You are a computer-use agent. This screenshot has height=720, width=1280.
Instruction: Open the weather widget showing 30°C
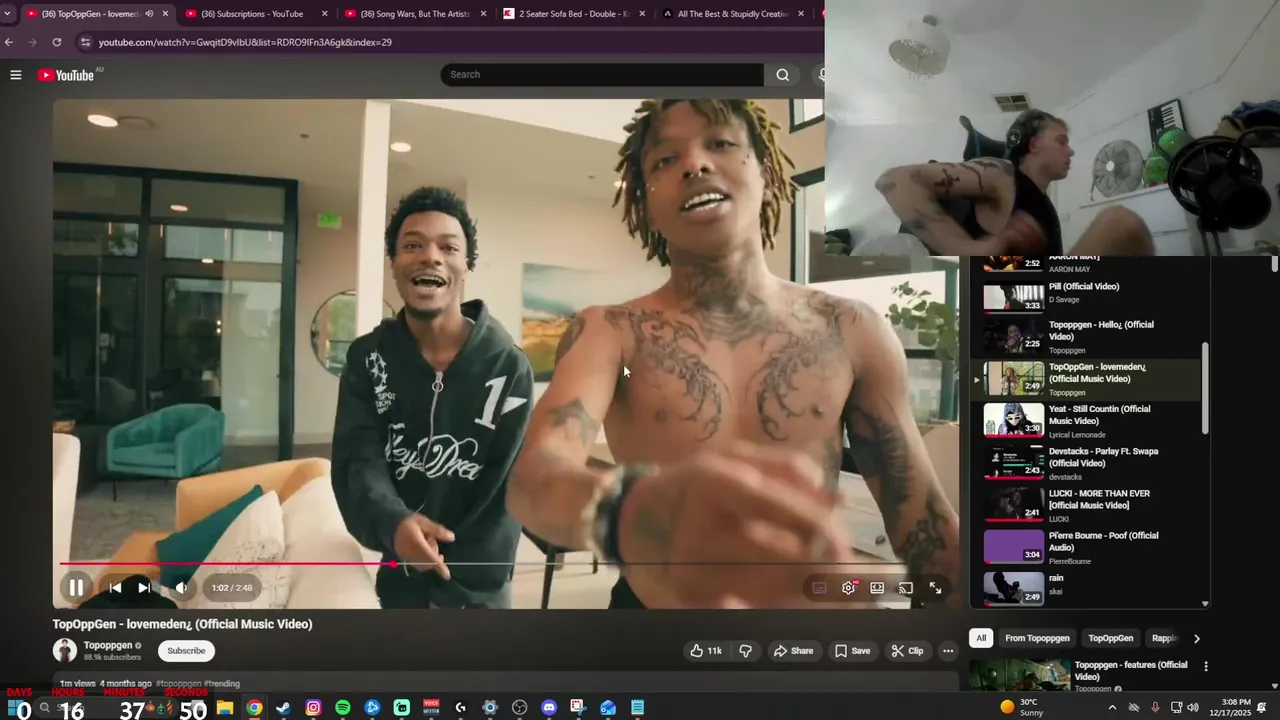[1024, 707]
